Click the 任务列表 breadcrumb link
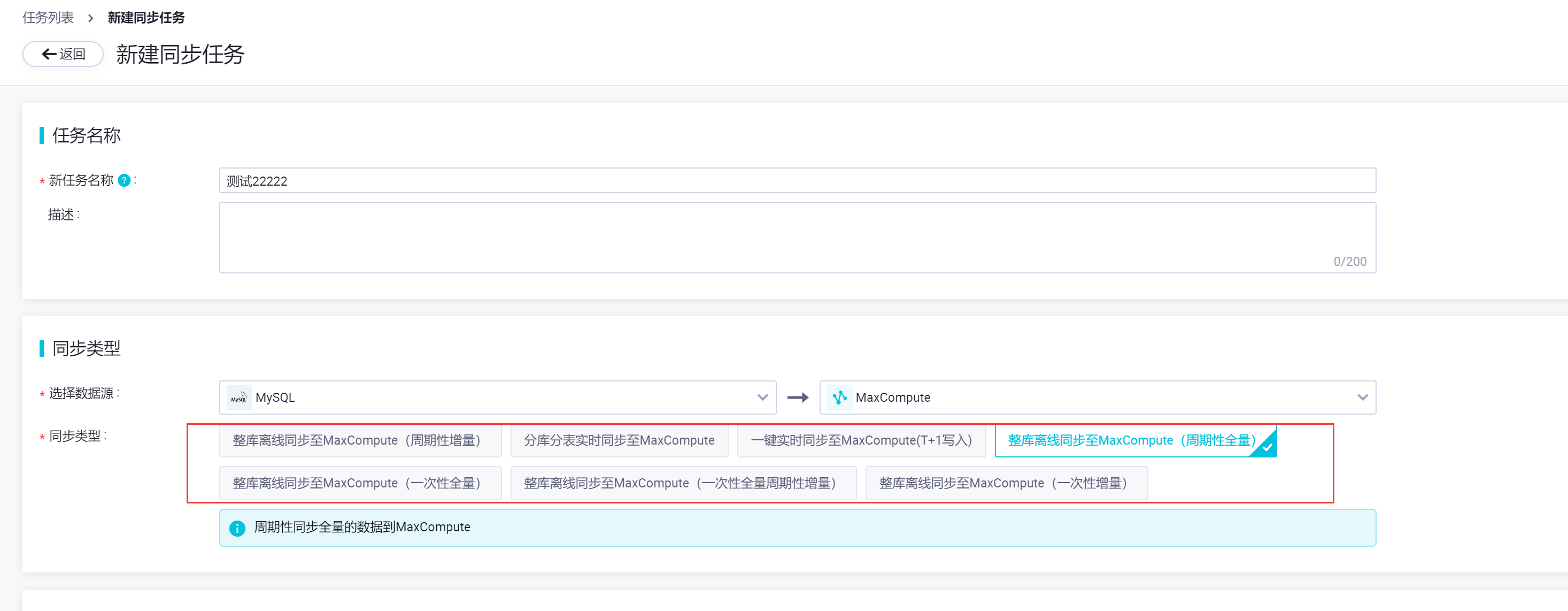Screen dimensions: 1568x611 click(48, 18)
